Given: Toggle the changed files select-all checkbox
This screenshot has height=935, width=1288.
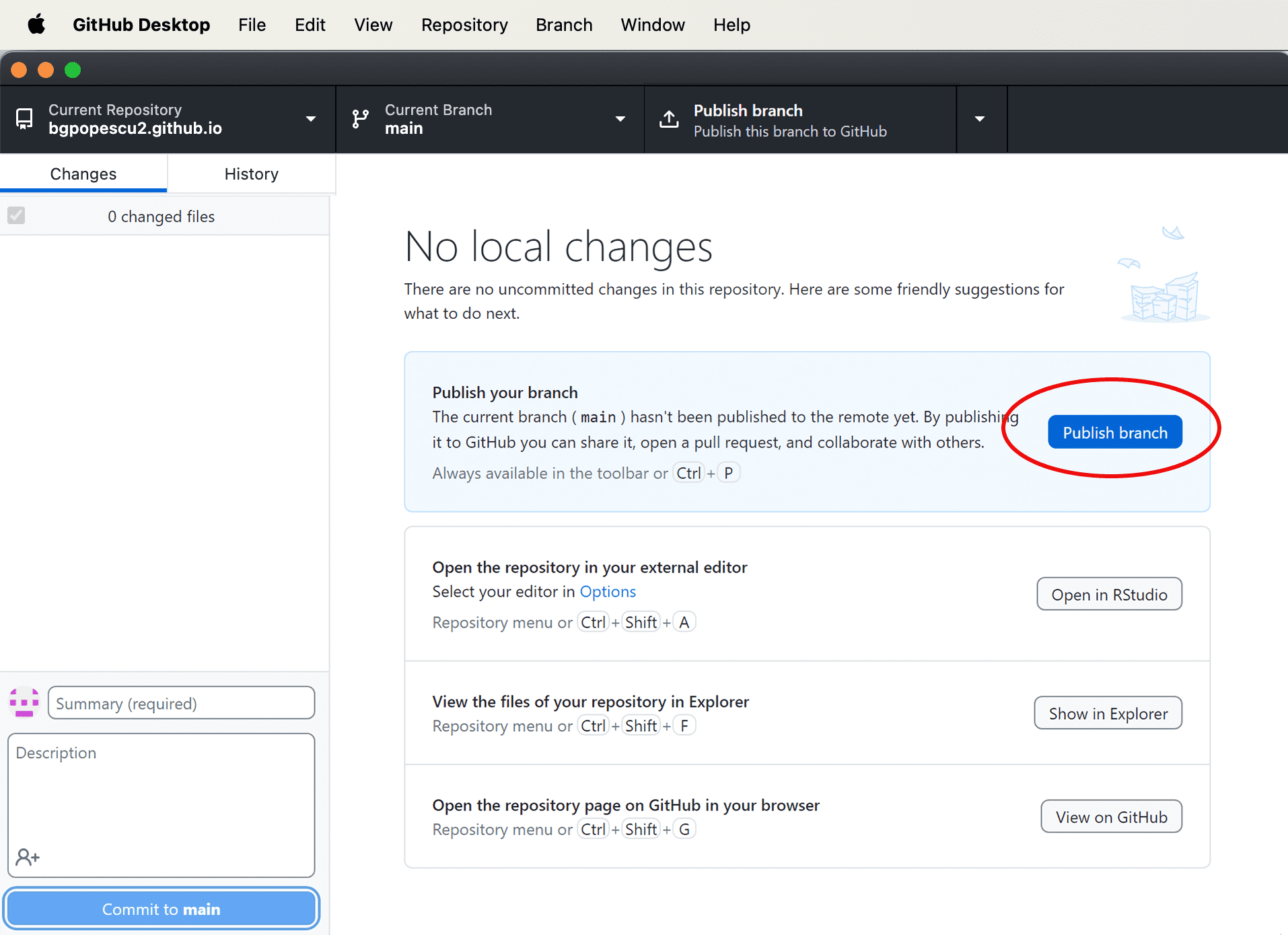Looking at the screenshot, I should [x=16, y=216].
